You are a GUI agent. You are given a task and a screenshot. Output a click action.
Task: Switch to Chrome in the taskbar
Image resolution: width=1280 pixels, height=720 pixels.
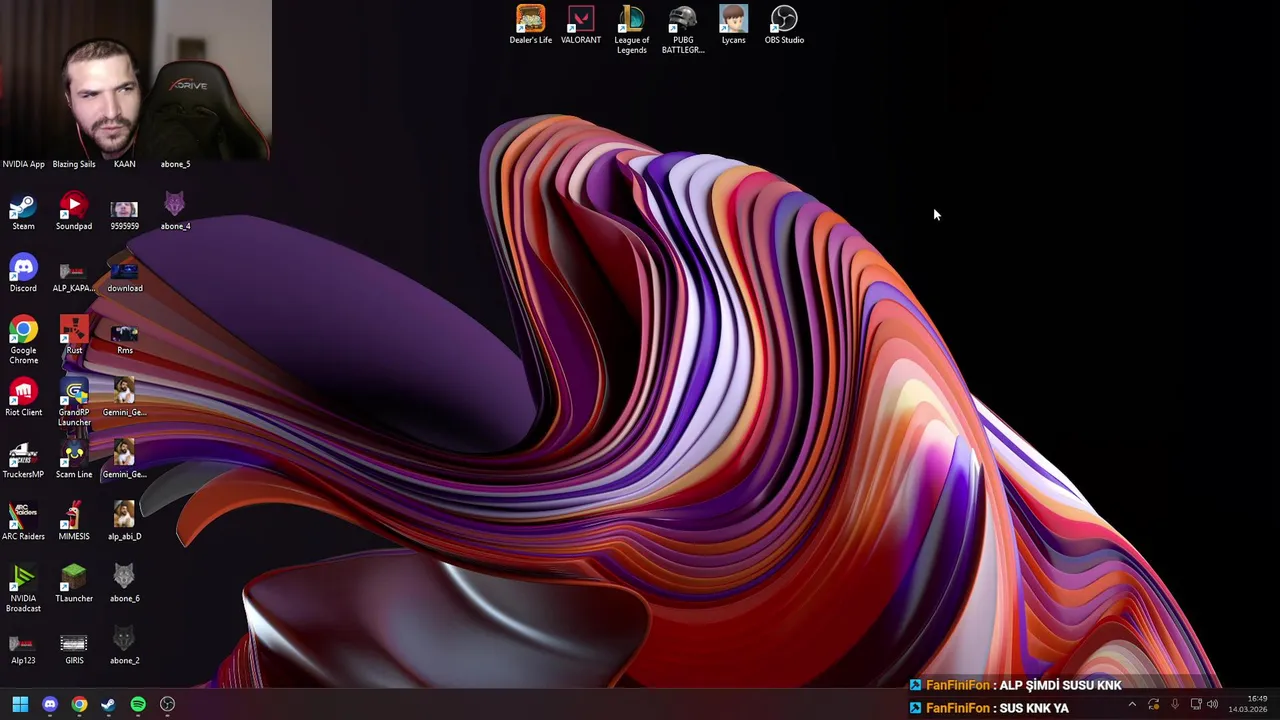79,704
